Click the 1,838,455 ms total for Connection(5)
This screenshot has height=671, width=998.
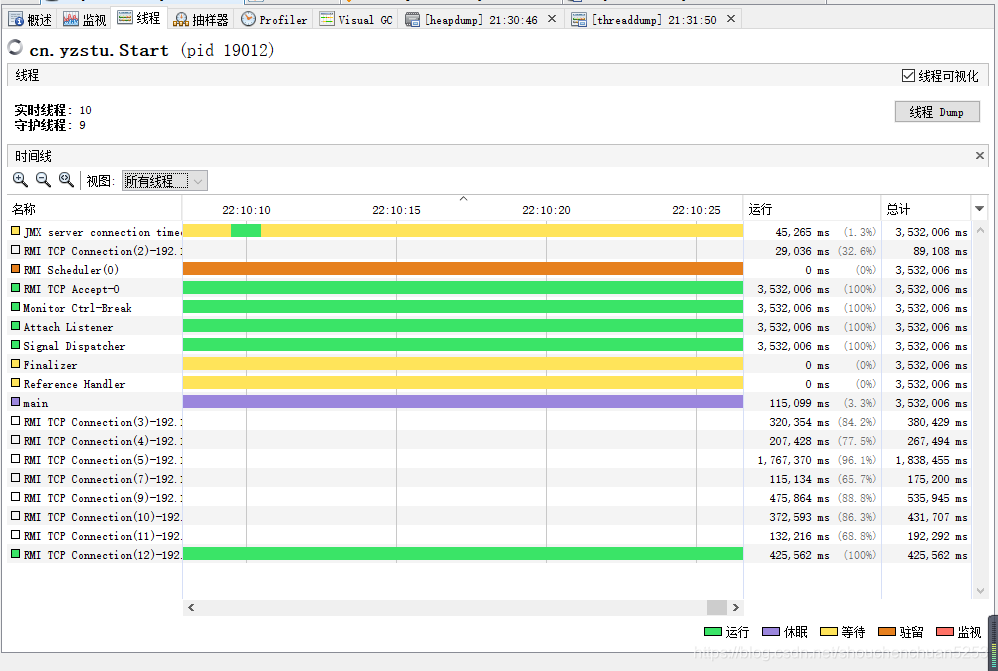pos(931,460)
